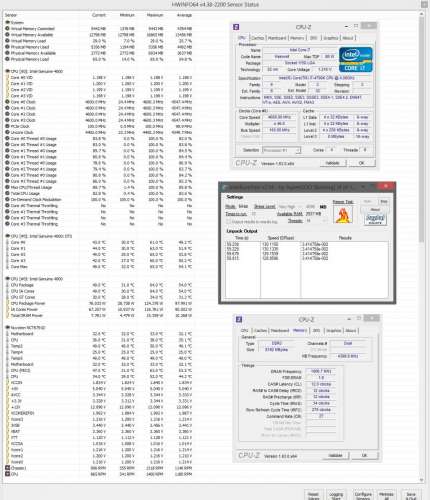Click the icon beside Virtual Memory Load row
Viewport: 430px width, 500px height.
coord(7,41)
